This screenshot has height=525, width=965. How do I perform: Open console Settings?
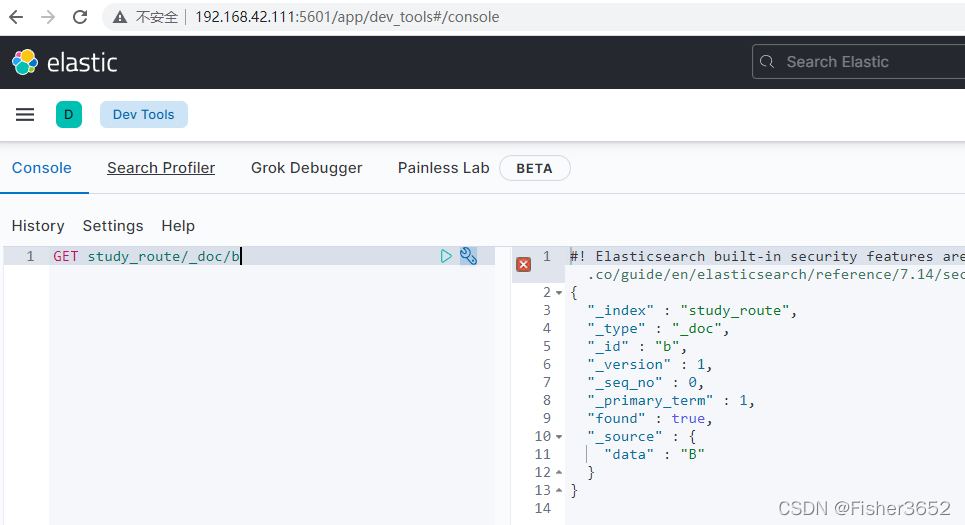(113, 226)
